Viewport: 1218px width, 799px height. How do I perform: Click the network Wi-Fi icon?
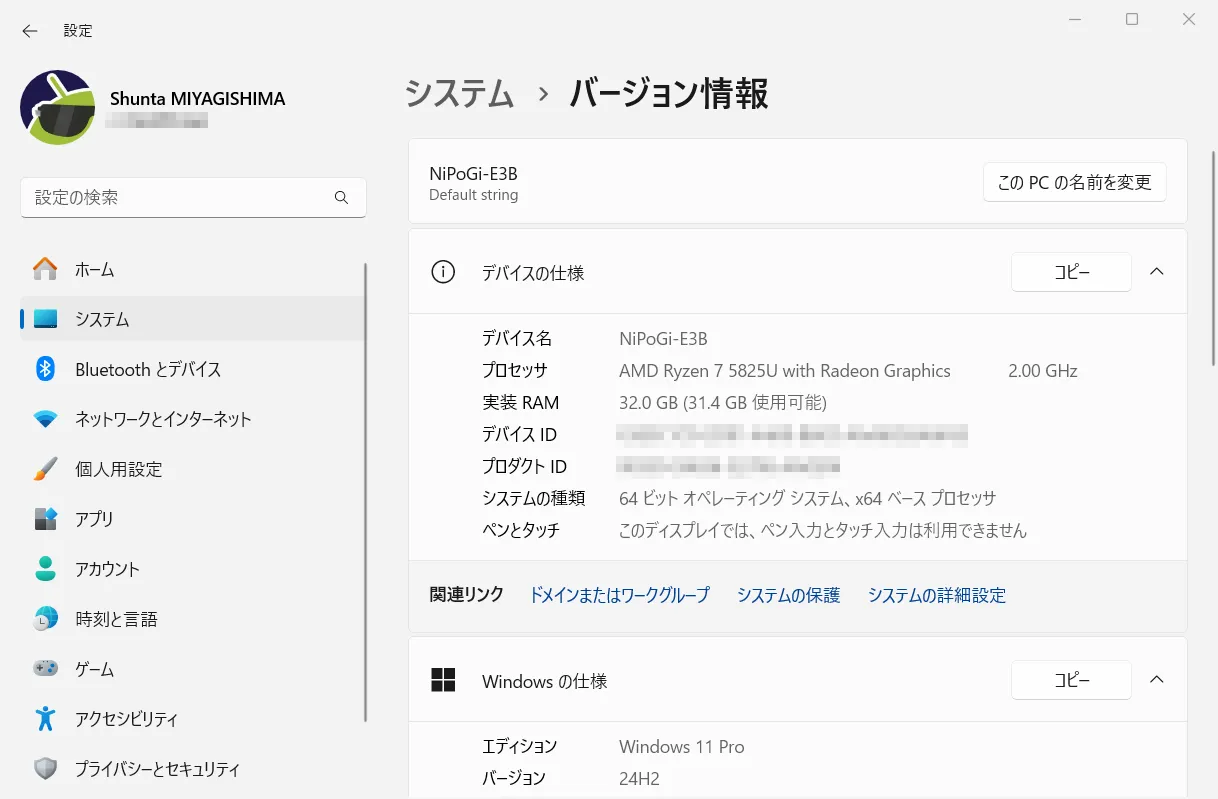(x=45, y=419)
